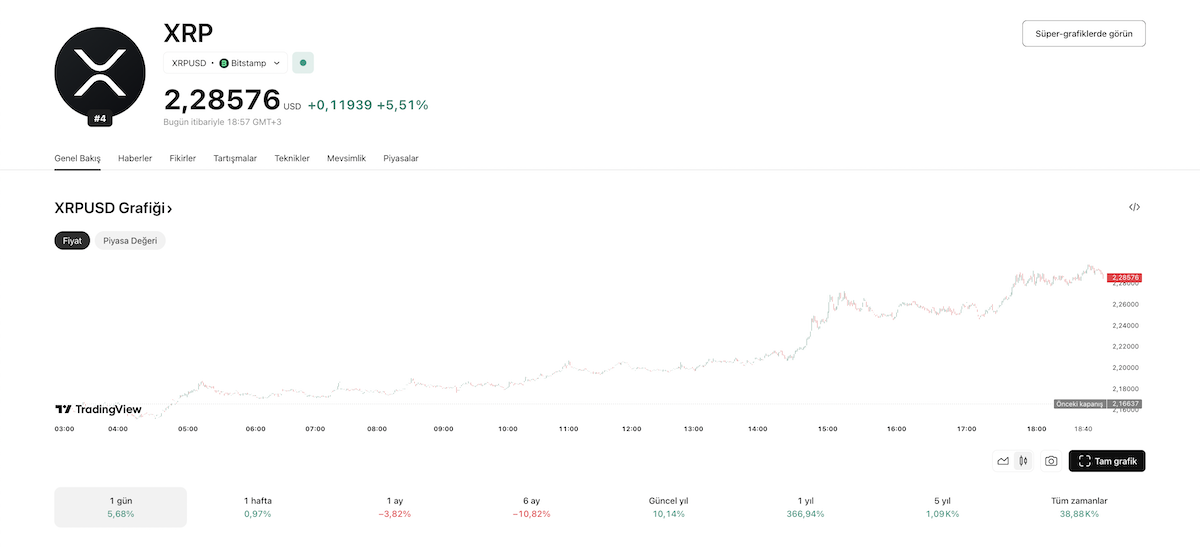Select the 5 yıl time range
1200x552 pixels.
(942, 507)
